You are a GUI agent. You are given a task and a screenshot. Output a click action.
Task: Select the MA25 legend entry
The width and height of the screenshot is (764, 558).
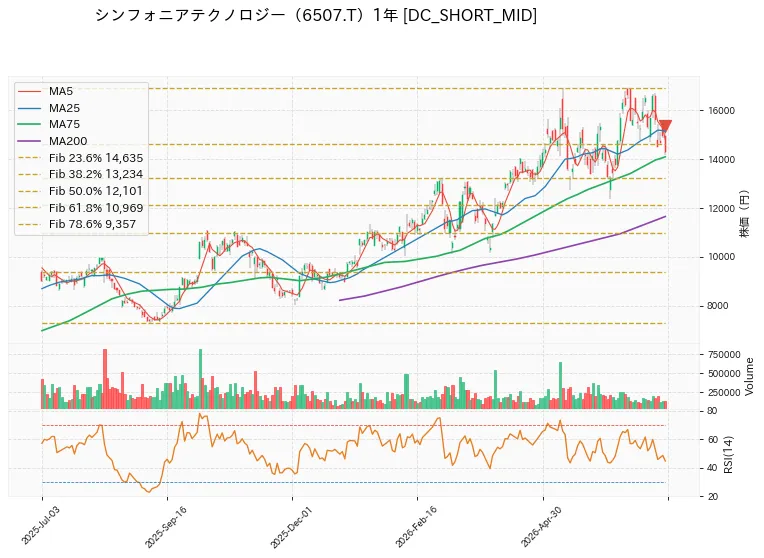pyautogui.click(x=49, y=108)
